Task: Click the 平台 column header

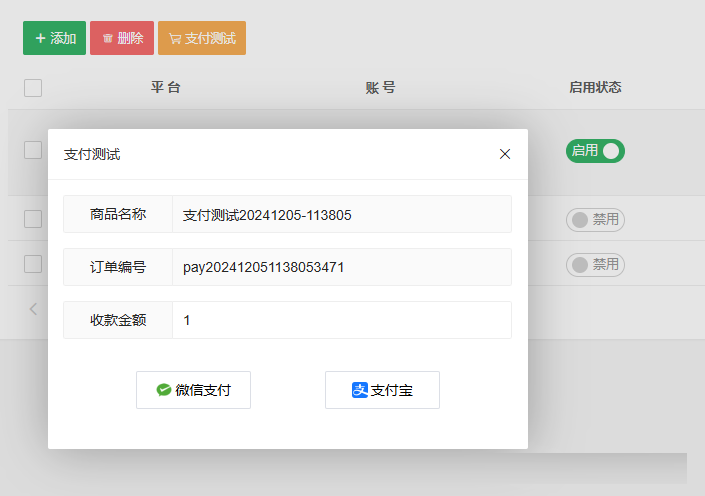Action: pos(166,88)
